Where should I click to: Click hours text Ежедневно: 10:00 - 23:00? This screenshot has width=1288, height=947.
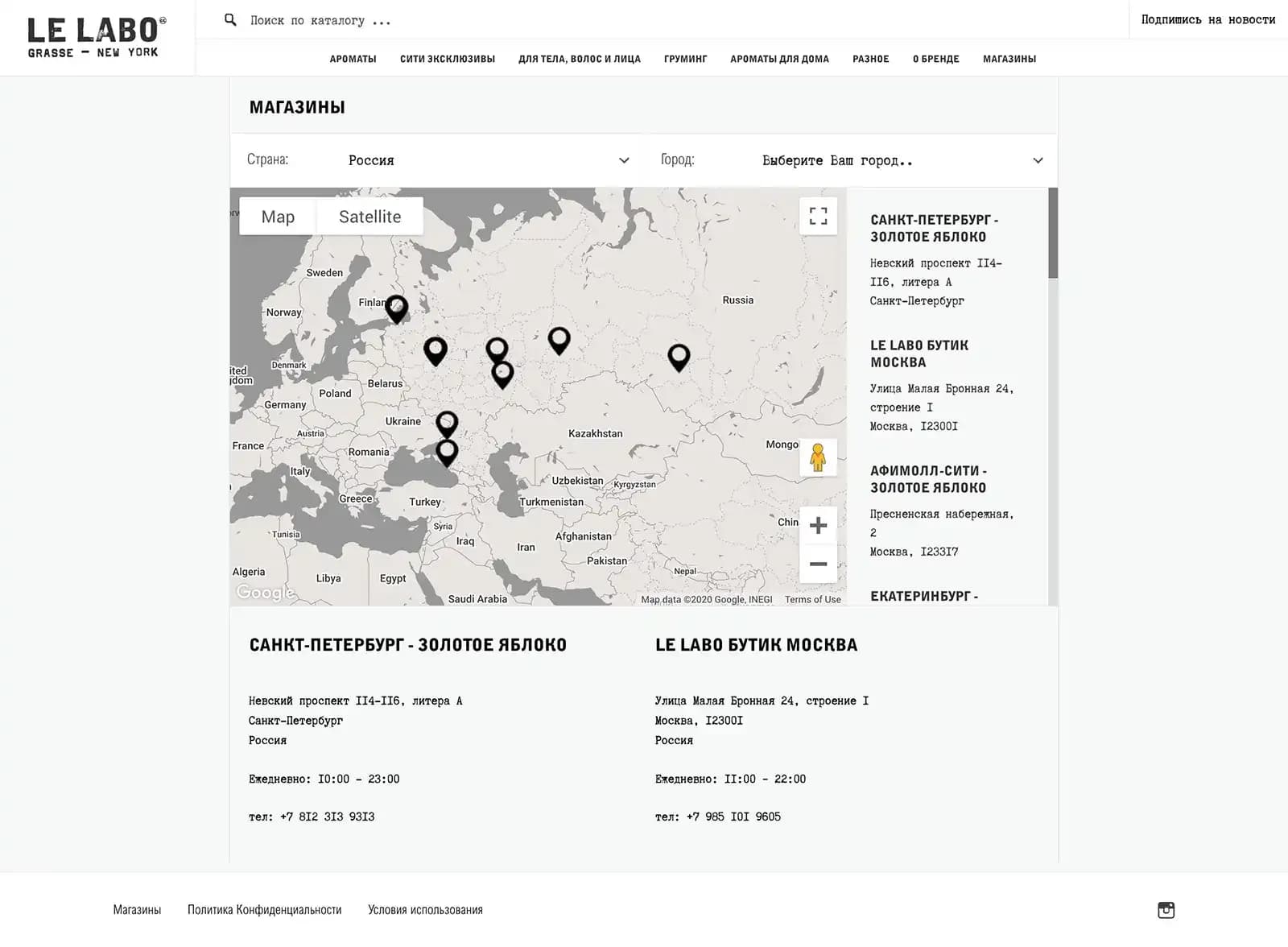coord(324,779)
